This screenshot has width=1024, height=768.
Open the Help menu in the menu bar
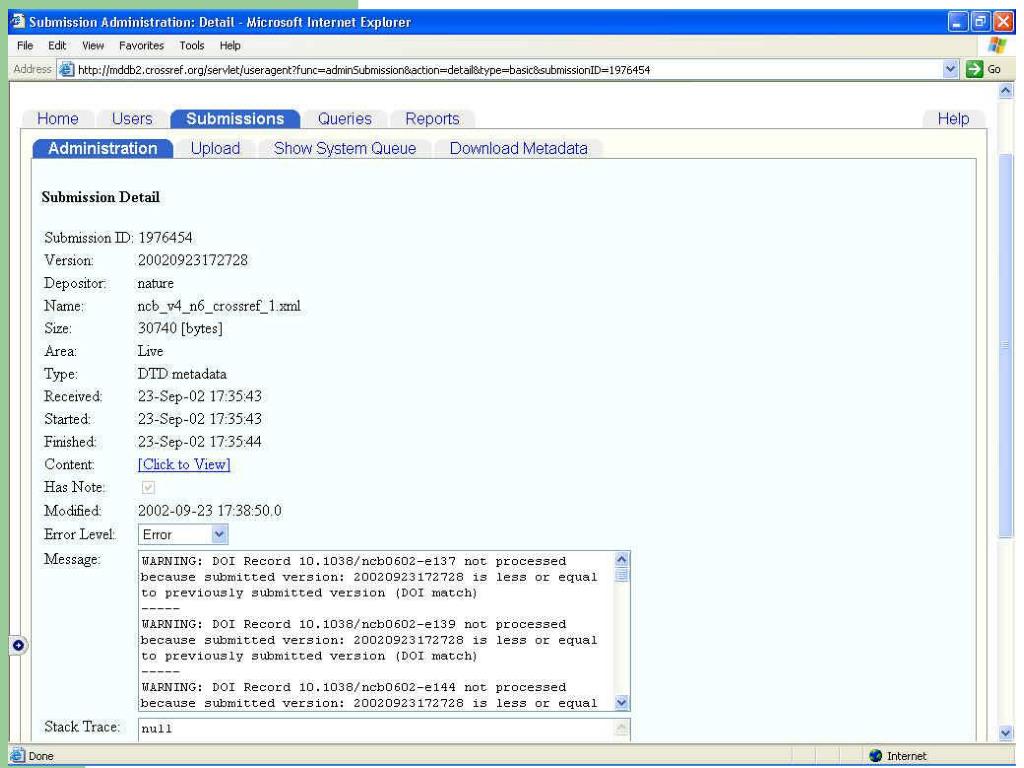click(230, 46)
